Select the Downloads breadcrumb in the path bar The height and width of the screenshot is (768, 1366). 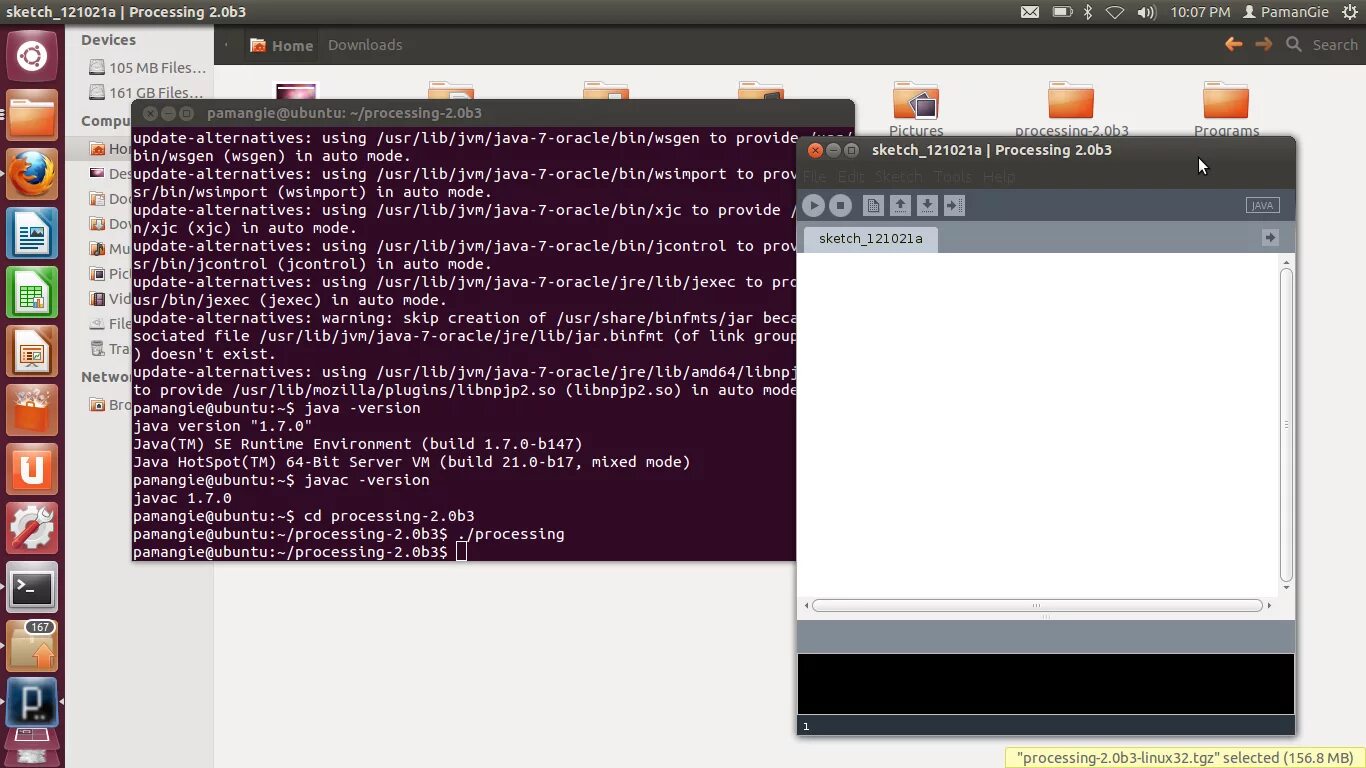[365, 45]
